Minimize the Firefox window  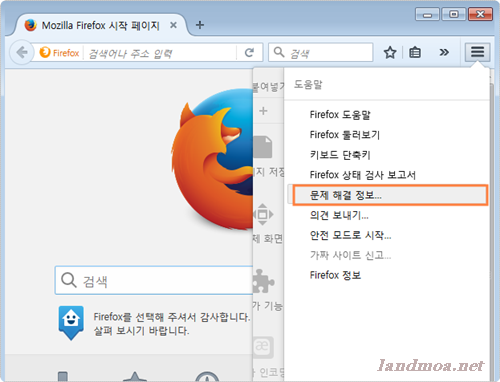(x=427, y=15)
